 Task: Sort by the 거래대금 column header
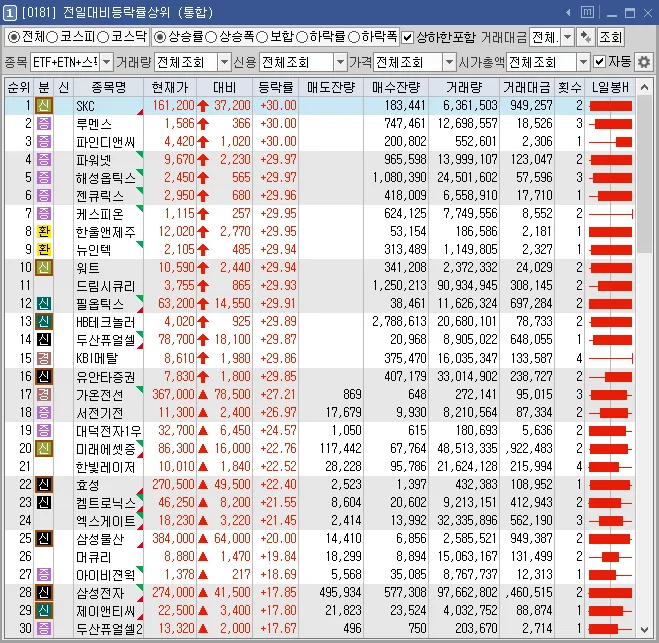(527, 87)
